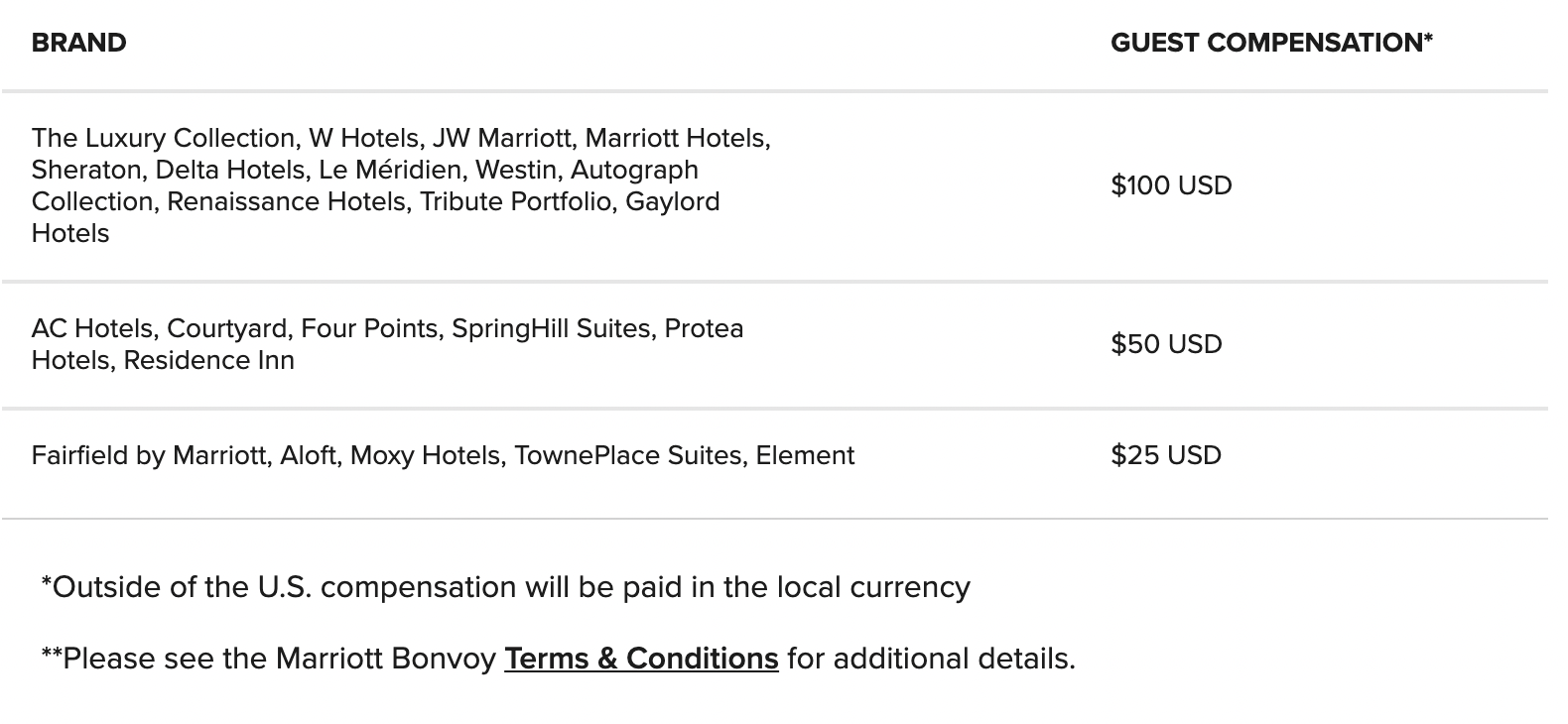Click the "Renaissance Hotels" brand name

286,201
